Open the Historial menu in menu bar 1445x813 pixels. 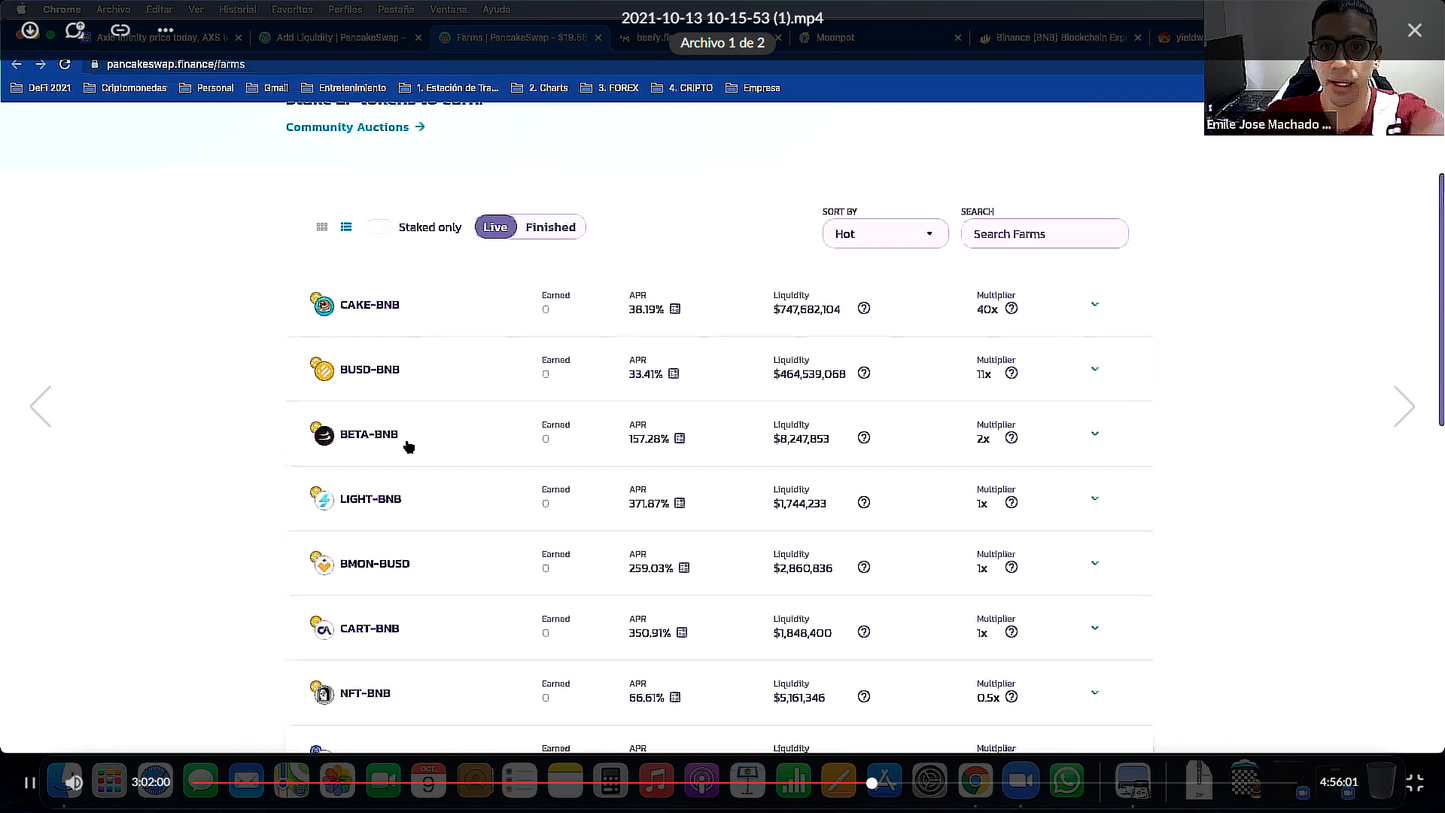coord(237,9)
